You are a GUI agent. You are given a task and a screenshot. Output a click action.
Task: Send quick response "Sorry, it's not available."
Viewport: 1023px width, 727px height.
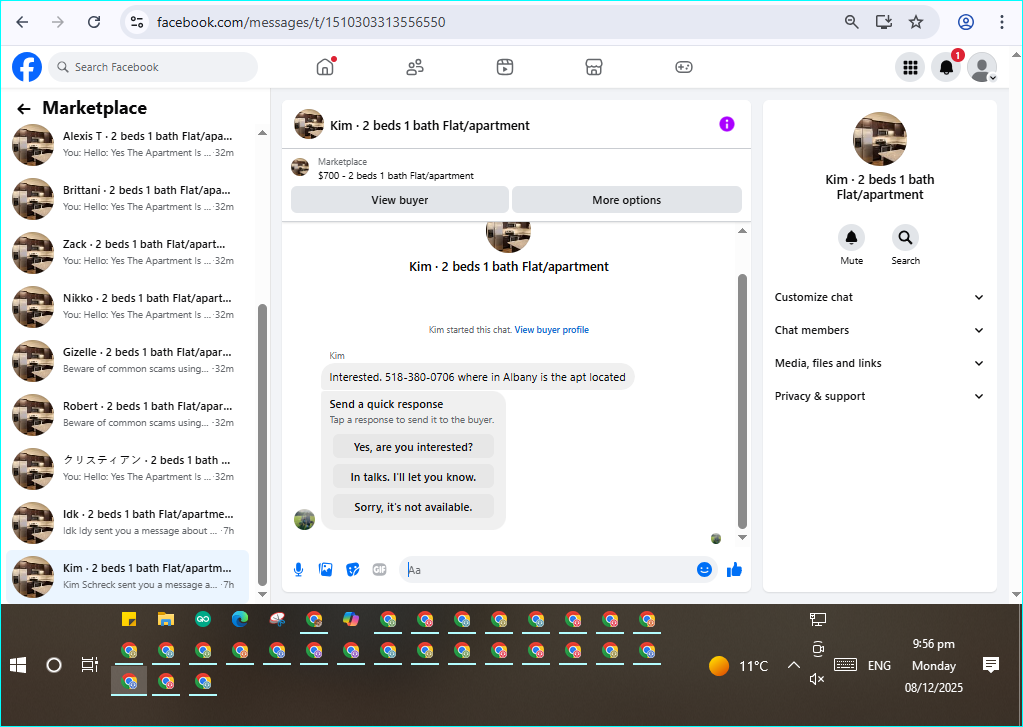click(x=413, y=507)
